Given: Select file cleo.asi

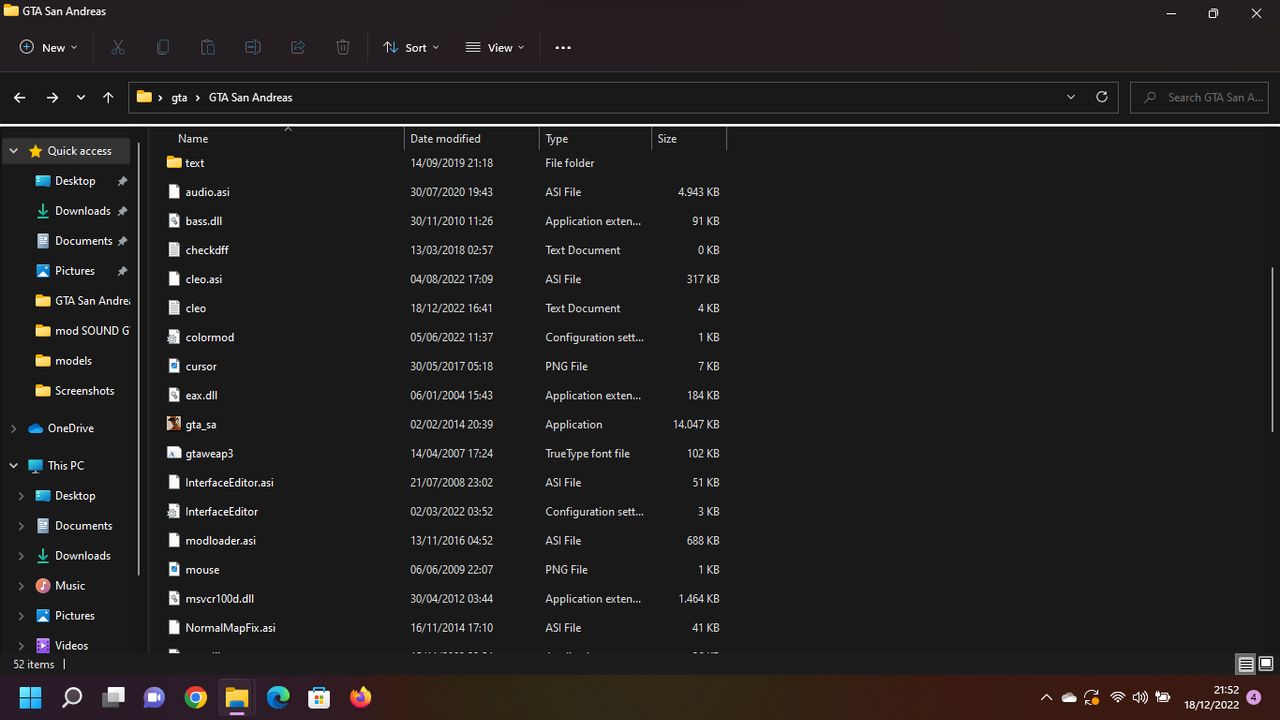Looking at the screenshot, I should pyautogui.click(x=445, y=279).
